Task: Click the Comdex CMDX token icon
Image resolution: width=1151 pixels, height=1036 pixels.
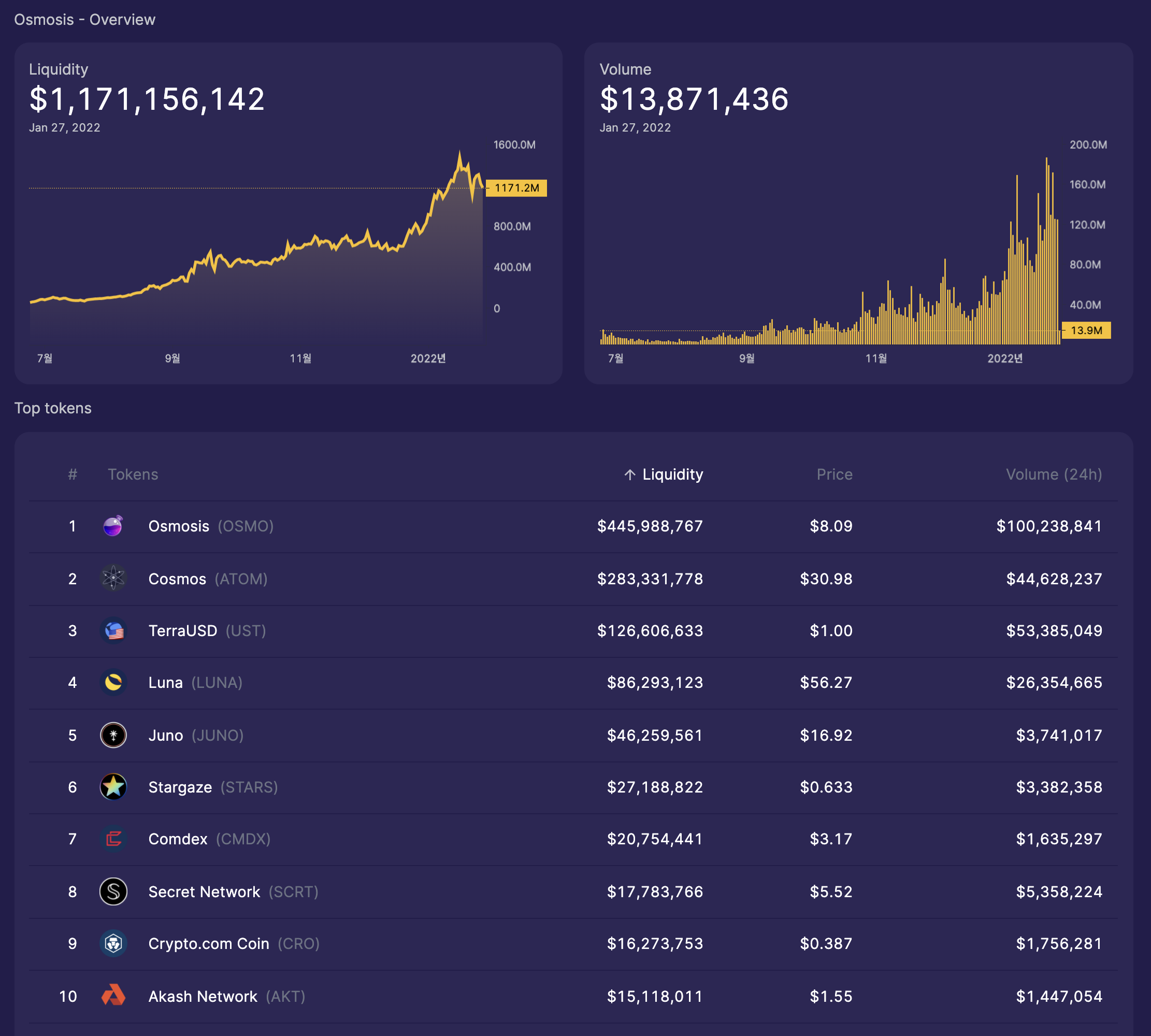Action: 113,839
